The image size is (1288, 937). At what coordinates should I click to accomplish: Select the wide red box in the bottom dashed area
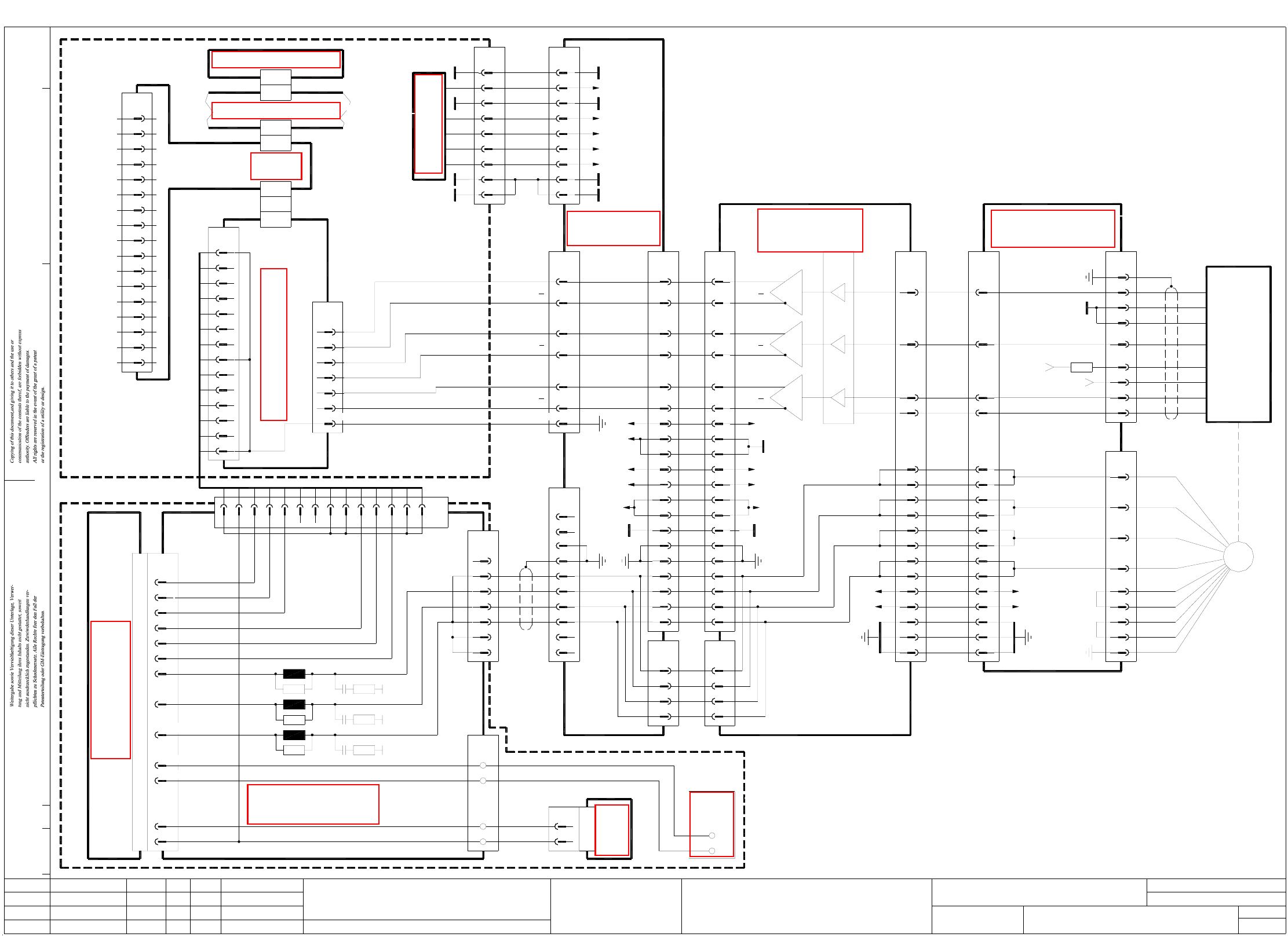[x=313, y=804]
